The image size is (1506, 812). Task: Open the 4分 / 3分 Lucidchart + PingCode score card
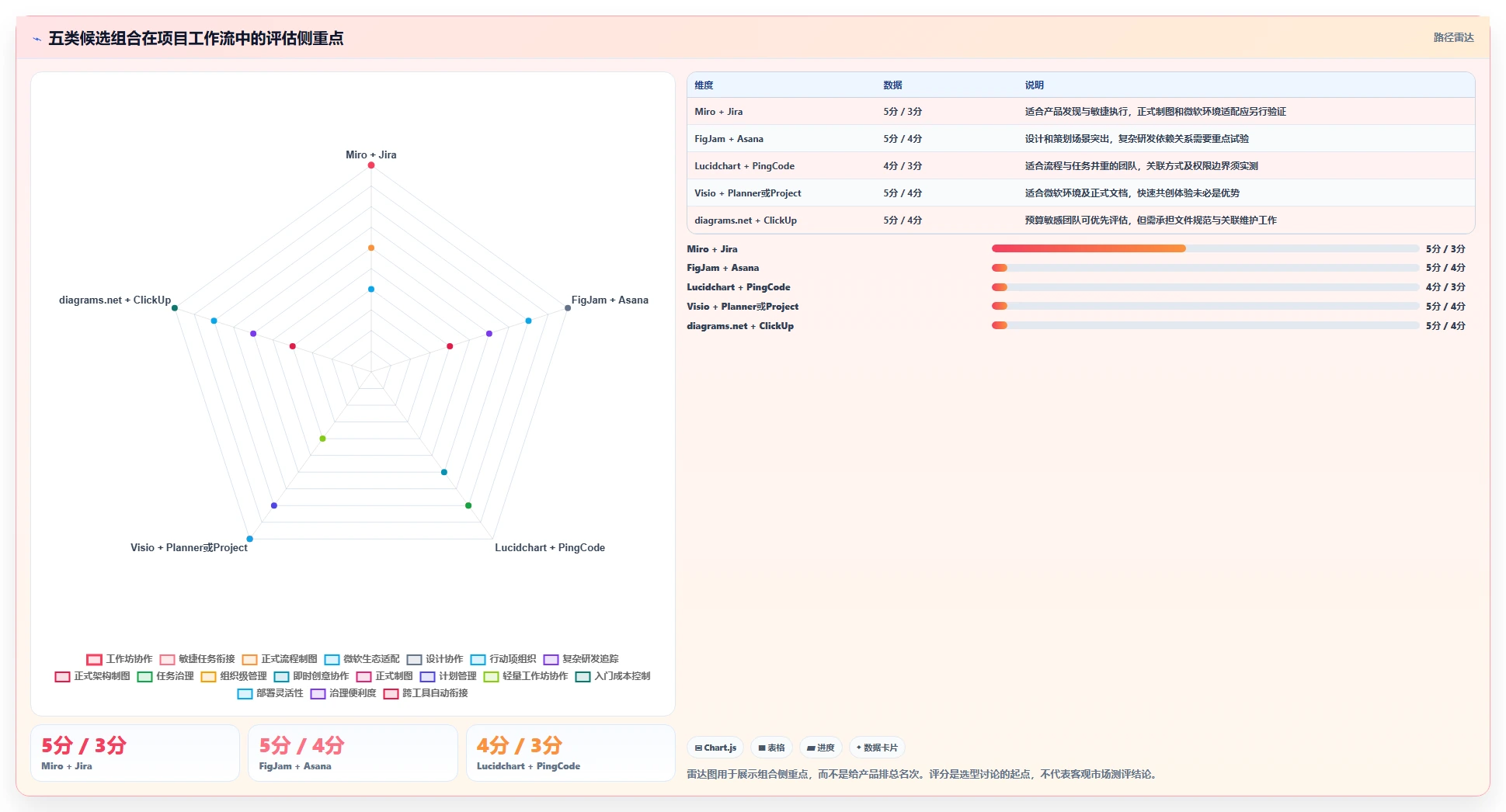coord(570,753)
